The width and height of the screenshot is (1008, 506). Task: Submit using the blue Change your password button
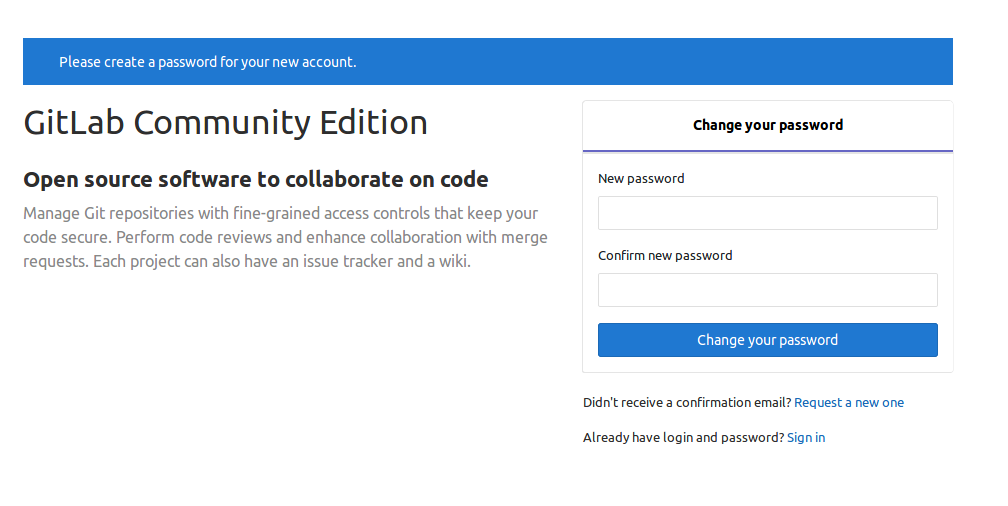click(x=768, y=339)
